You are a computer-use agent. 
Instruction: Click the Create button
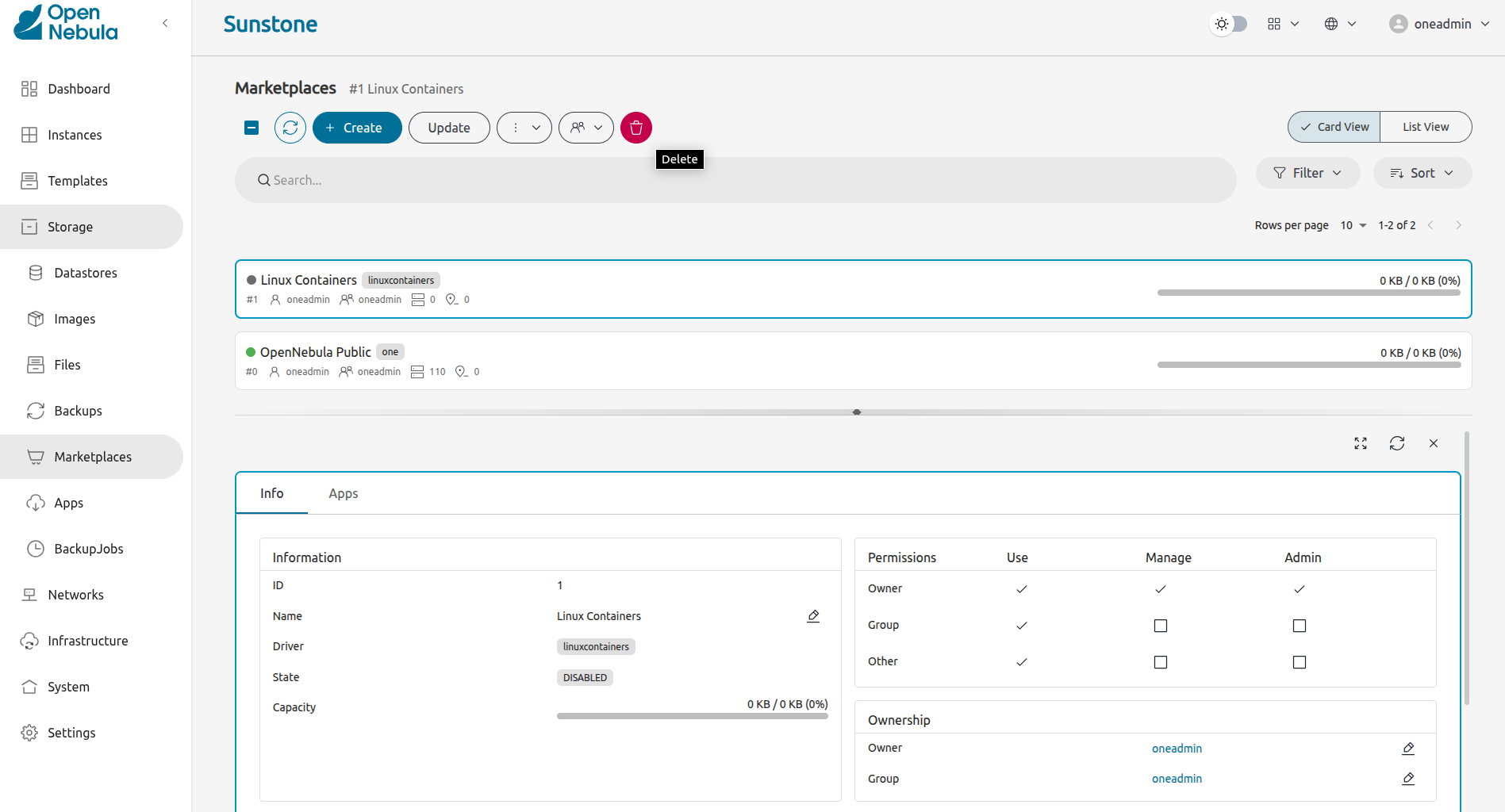pos(357,128)
